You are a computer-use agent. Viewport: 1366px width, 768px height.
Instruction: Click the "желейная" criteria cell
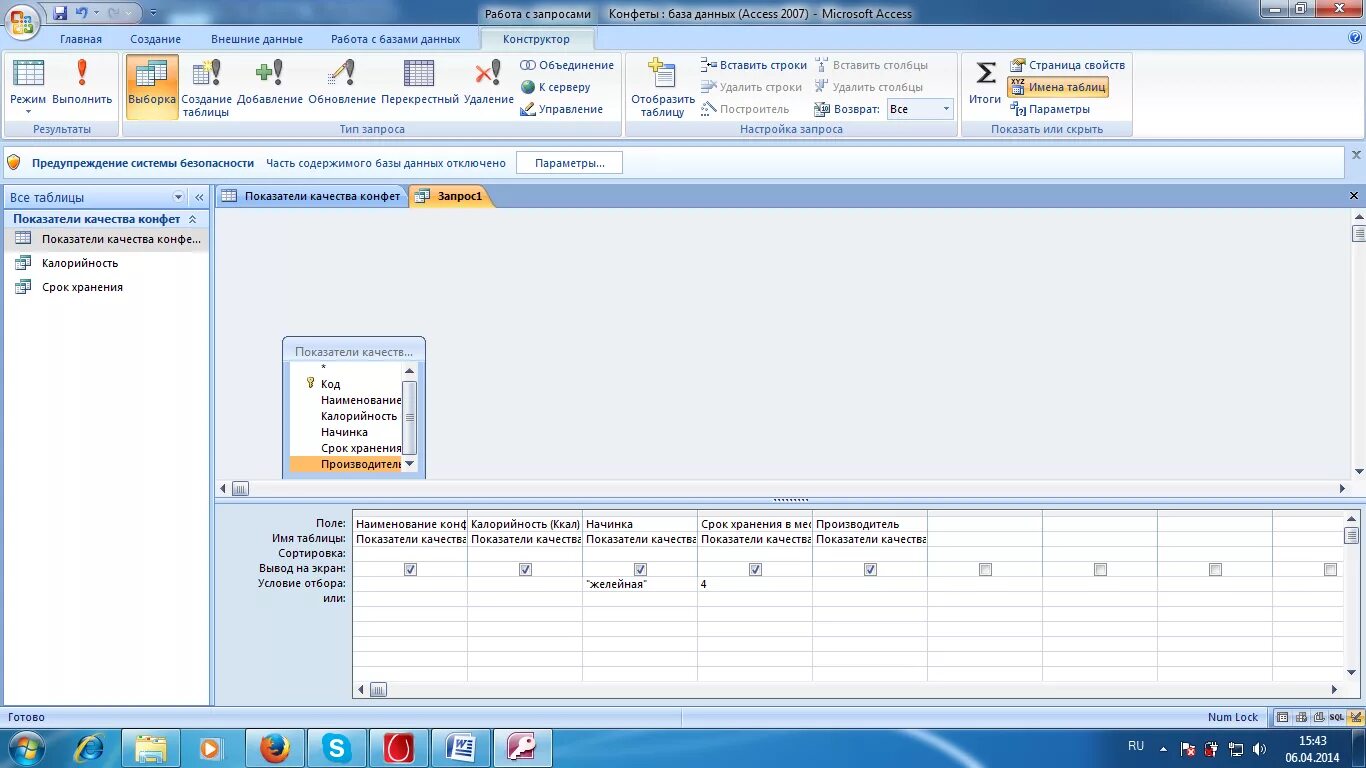tap(640, 584)
